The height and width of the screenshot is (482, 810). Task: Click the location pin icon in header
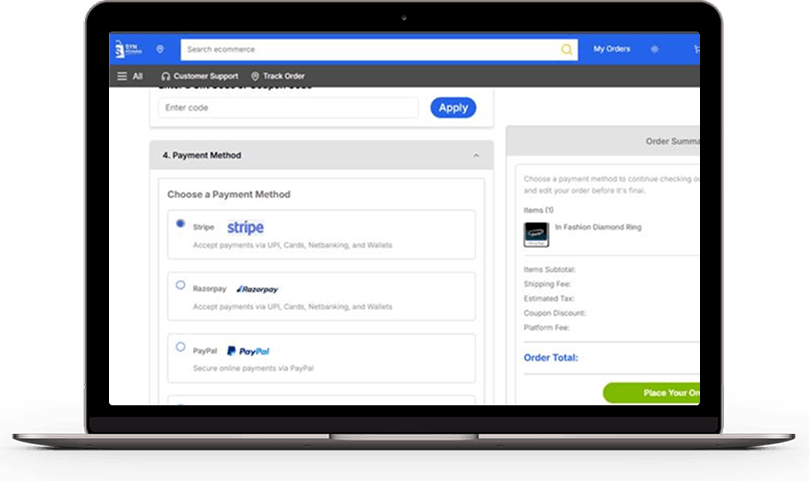pos(160,49)
